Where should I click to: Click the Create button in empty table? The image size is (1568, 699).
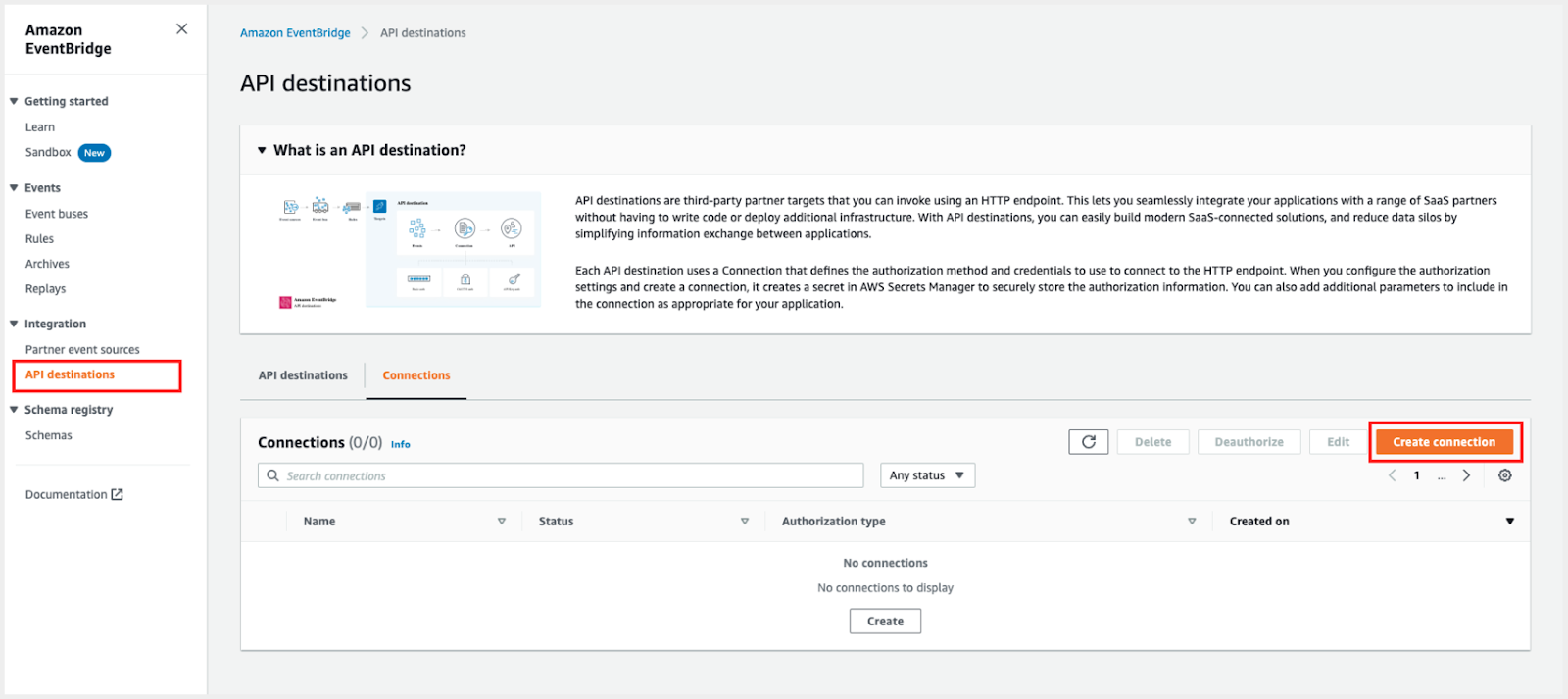pos(885,621)
